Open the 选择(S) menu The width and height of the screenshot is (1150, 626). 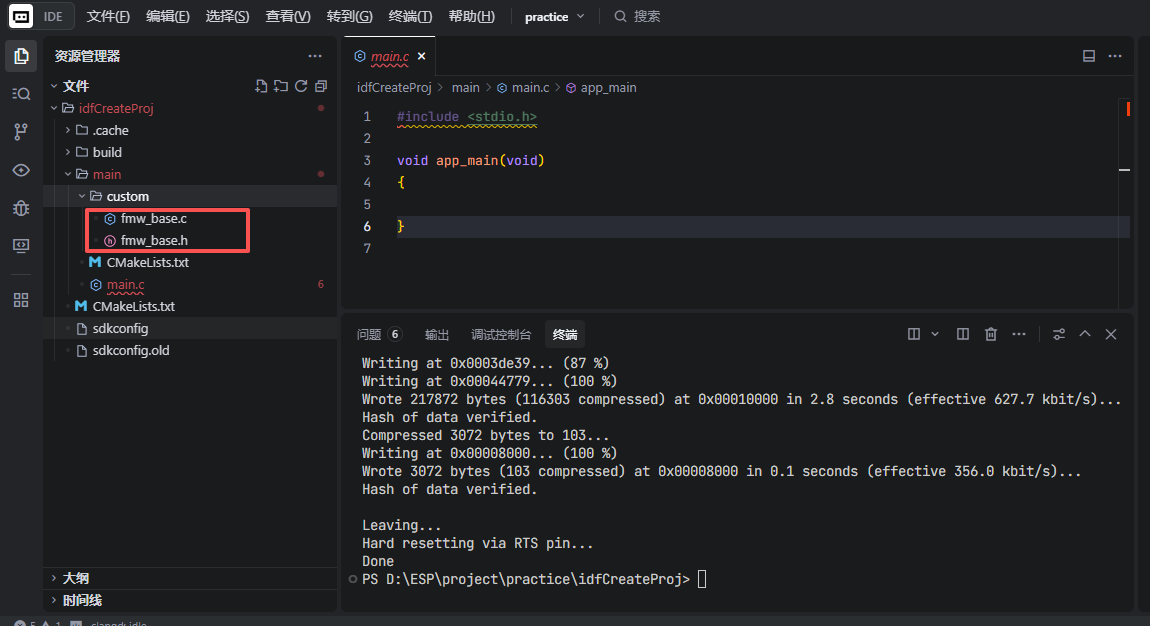227,16
